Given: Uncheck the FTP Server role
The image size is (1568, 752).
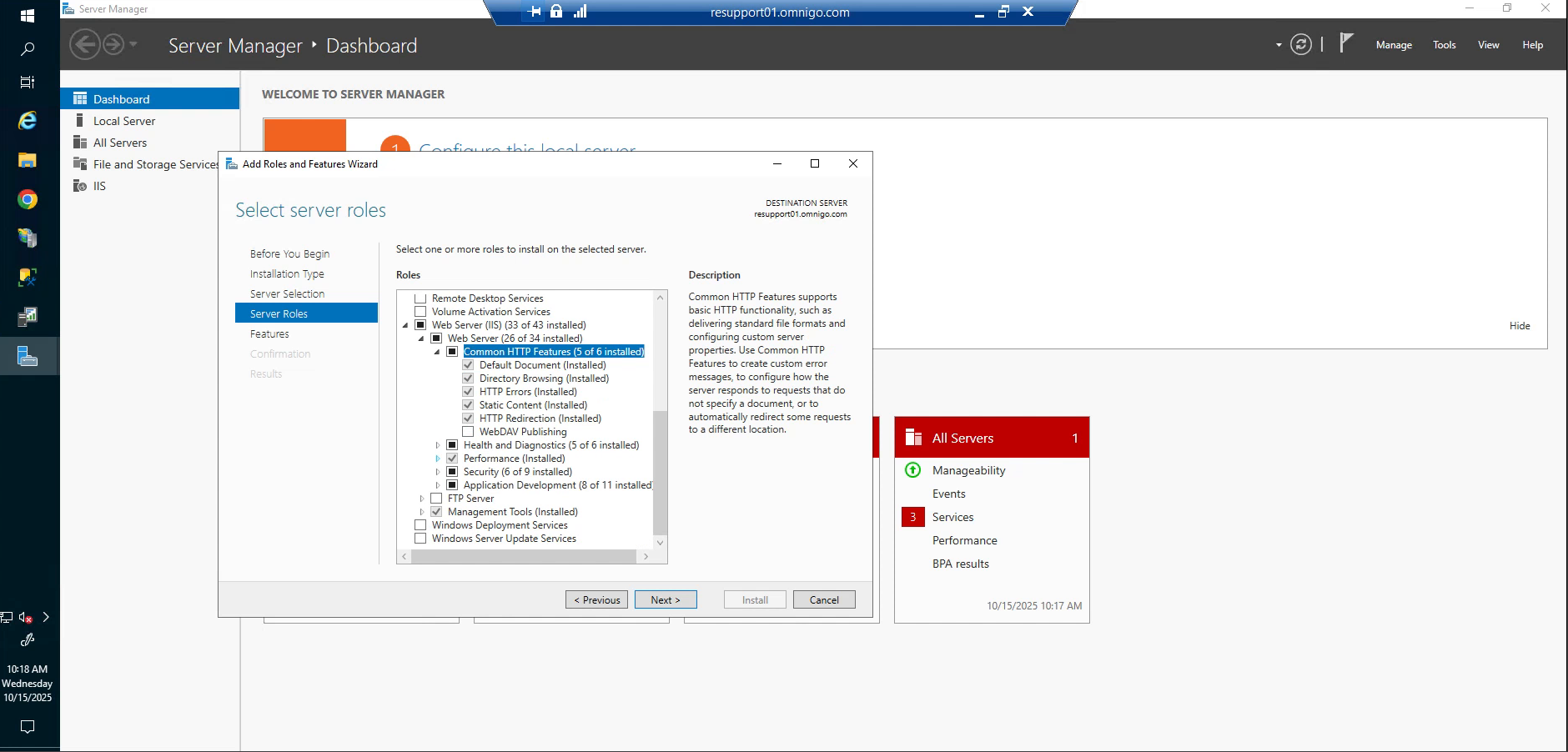Looking at the screenshot, I should [436, 498].
